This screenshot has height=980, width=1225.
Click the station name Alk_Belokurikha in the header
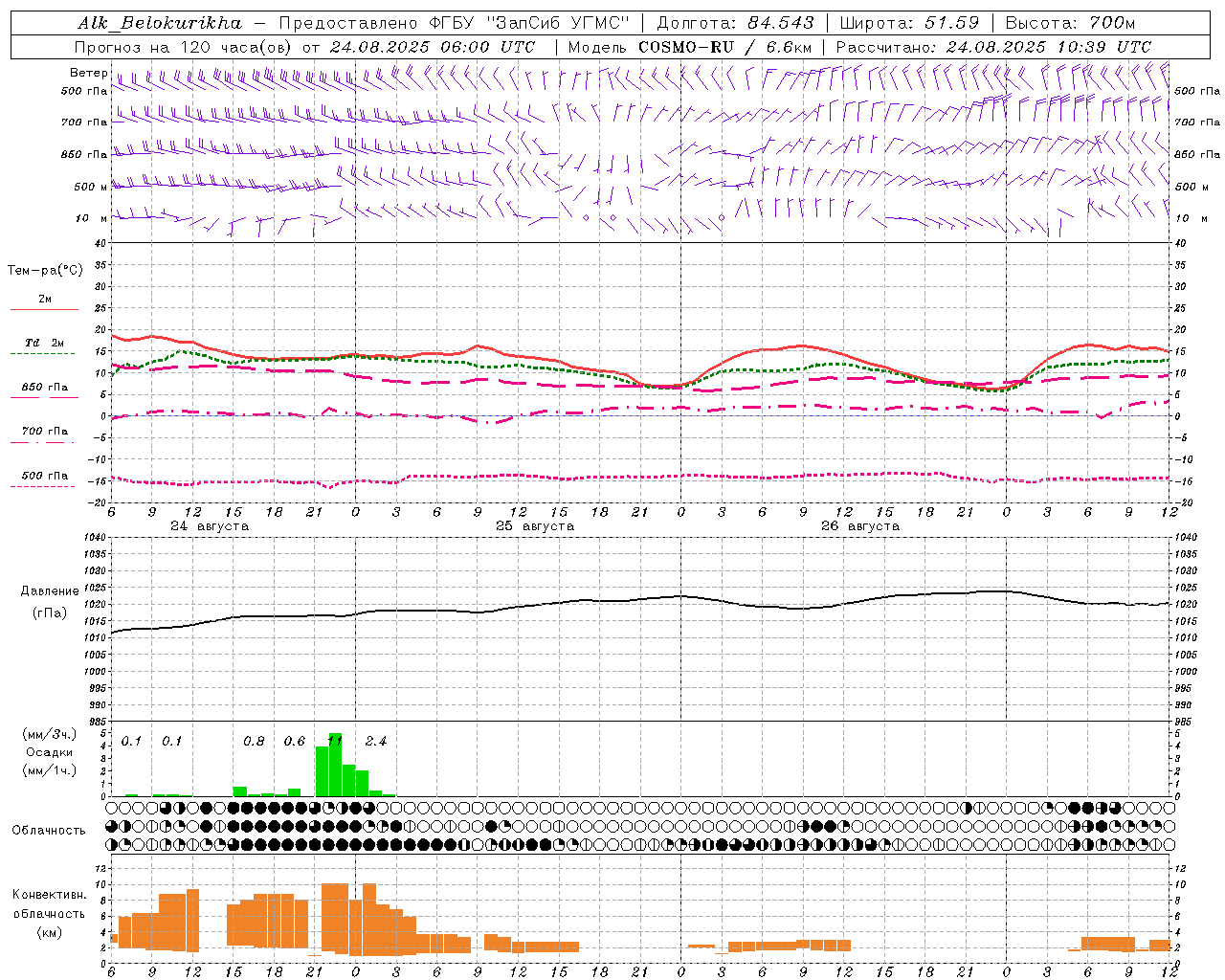160,23
